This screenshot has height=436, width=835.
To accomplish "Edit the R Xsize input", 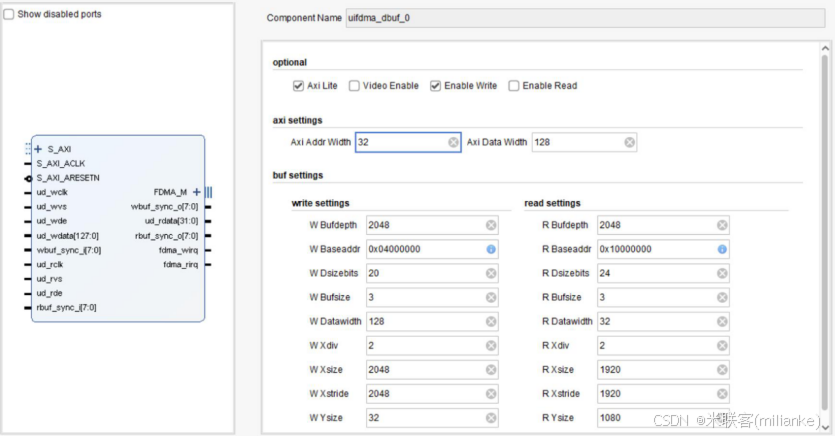I will 663,369.
